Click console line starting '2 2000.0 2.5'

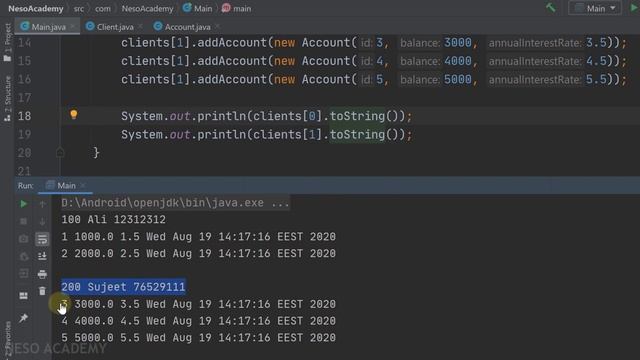198,253
